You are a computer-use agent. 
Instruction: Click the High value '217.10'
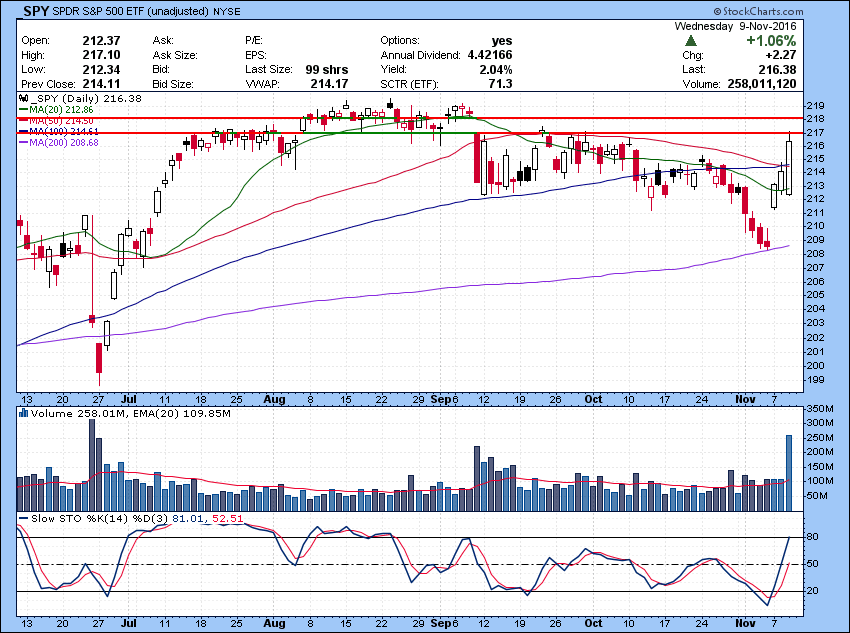pyautogui.click(x=101, y=55)
